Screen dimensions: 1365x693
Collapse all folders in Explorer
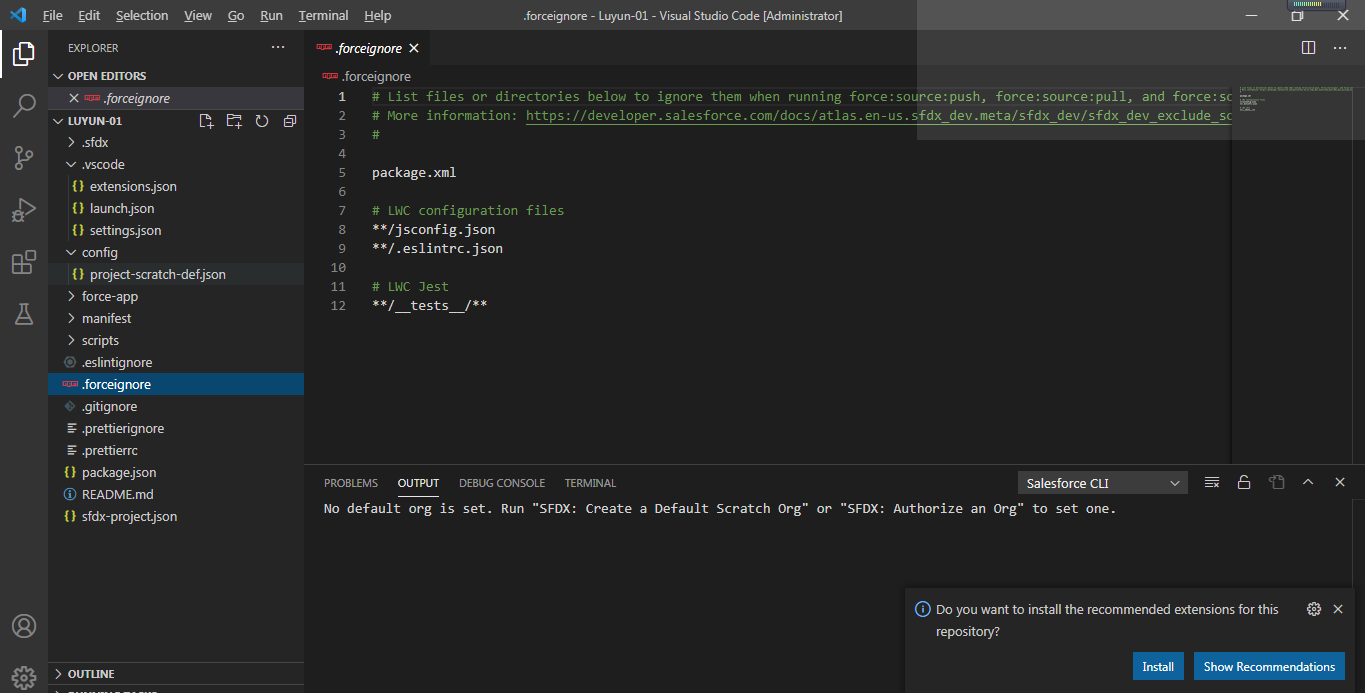(x=290, y=119)
